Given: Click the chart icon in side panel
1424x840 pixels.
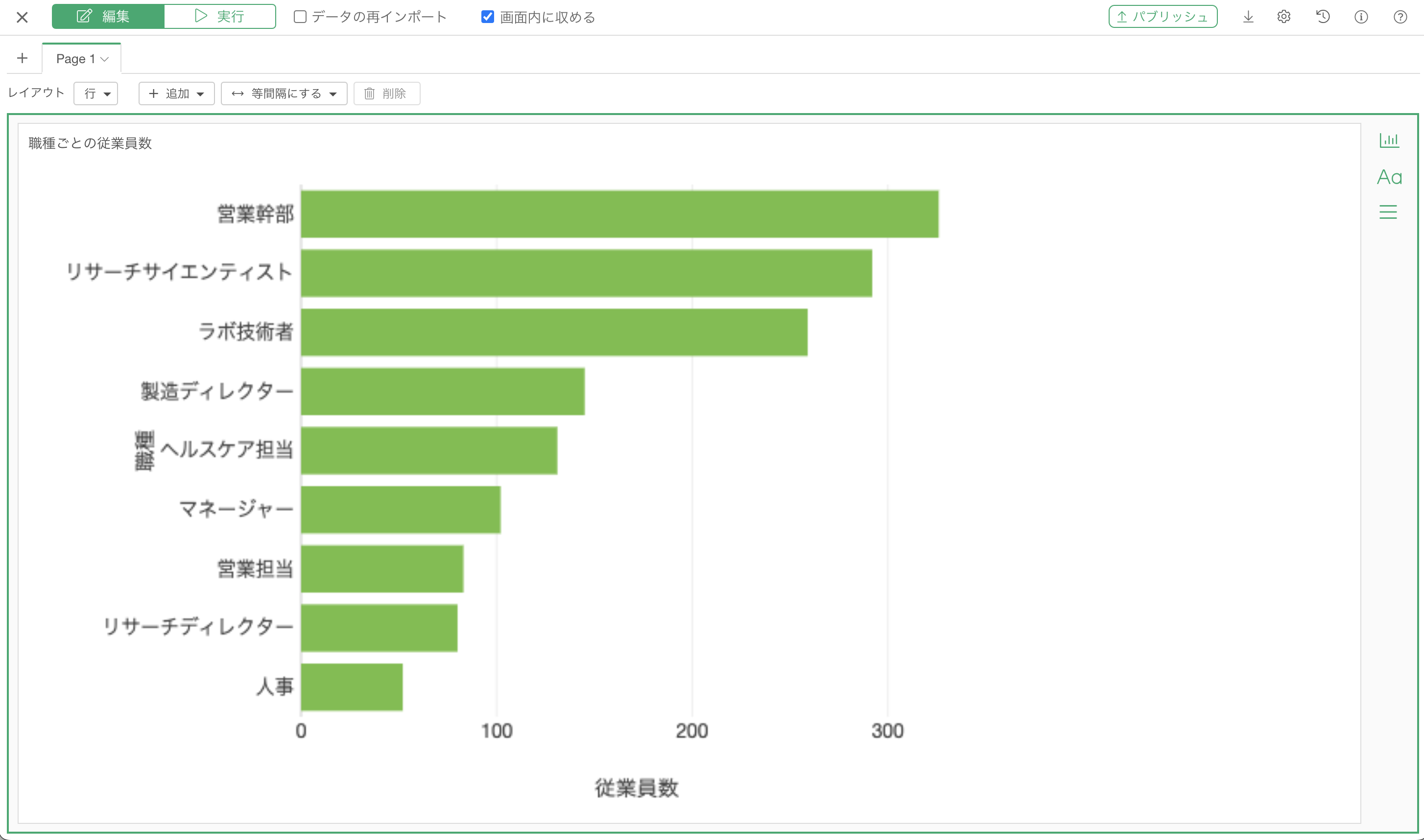Looking at the screenshot, I should pos(1389,140).
